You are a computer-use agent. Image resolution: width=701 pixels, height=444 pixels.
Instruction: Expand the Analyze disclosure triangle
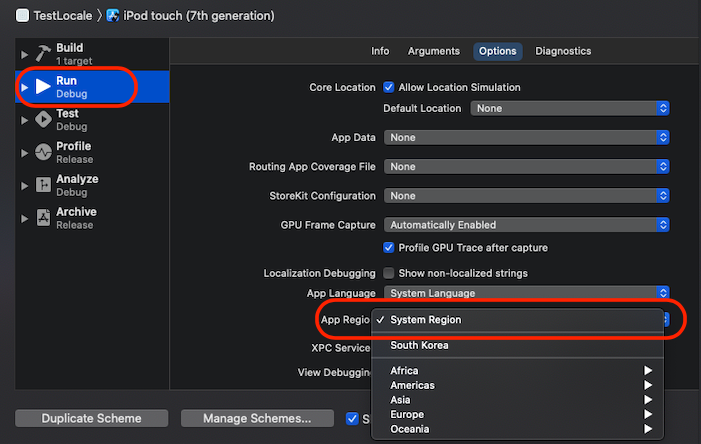(x=24, y=186)
